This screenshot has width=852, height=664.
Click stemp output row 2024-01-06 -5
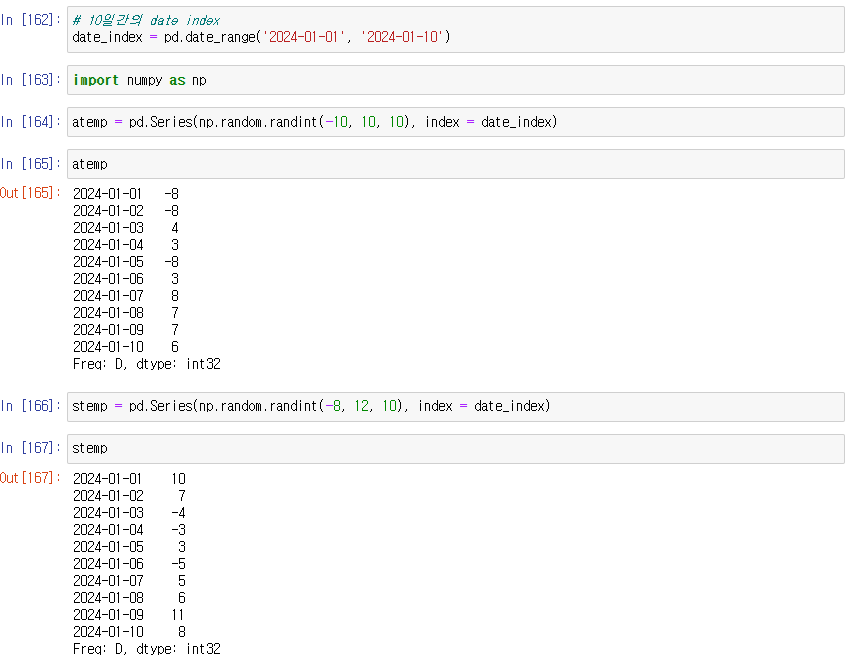point(129,564)
